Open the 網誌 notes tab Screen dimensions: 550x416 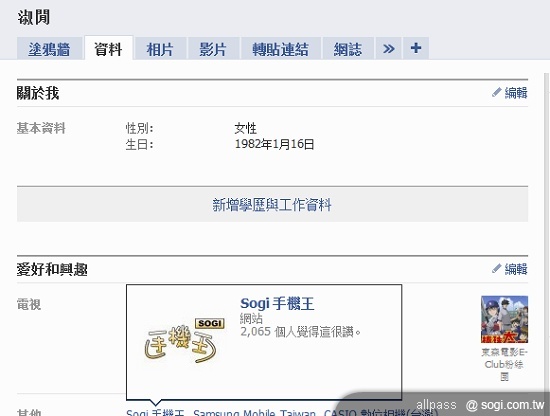(x=348, y=48)
